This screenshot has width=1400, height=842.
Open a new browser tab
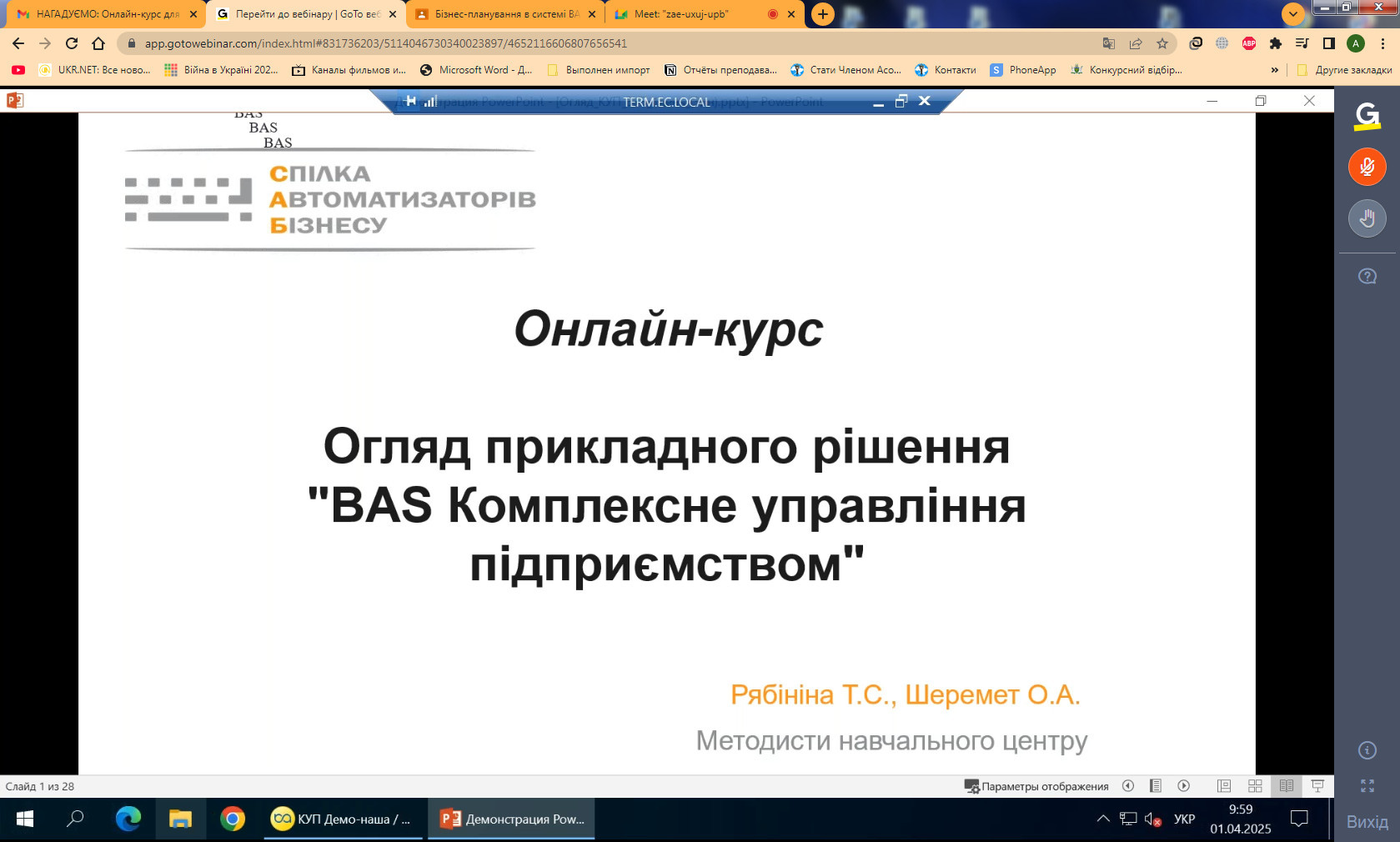coord(822,14)
